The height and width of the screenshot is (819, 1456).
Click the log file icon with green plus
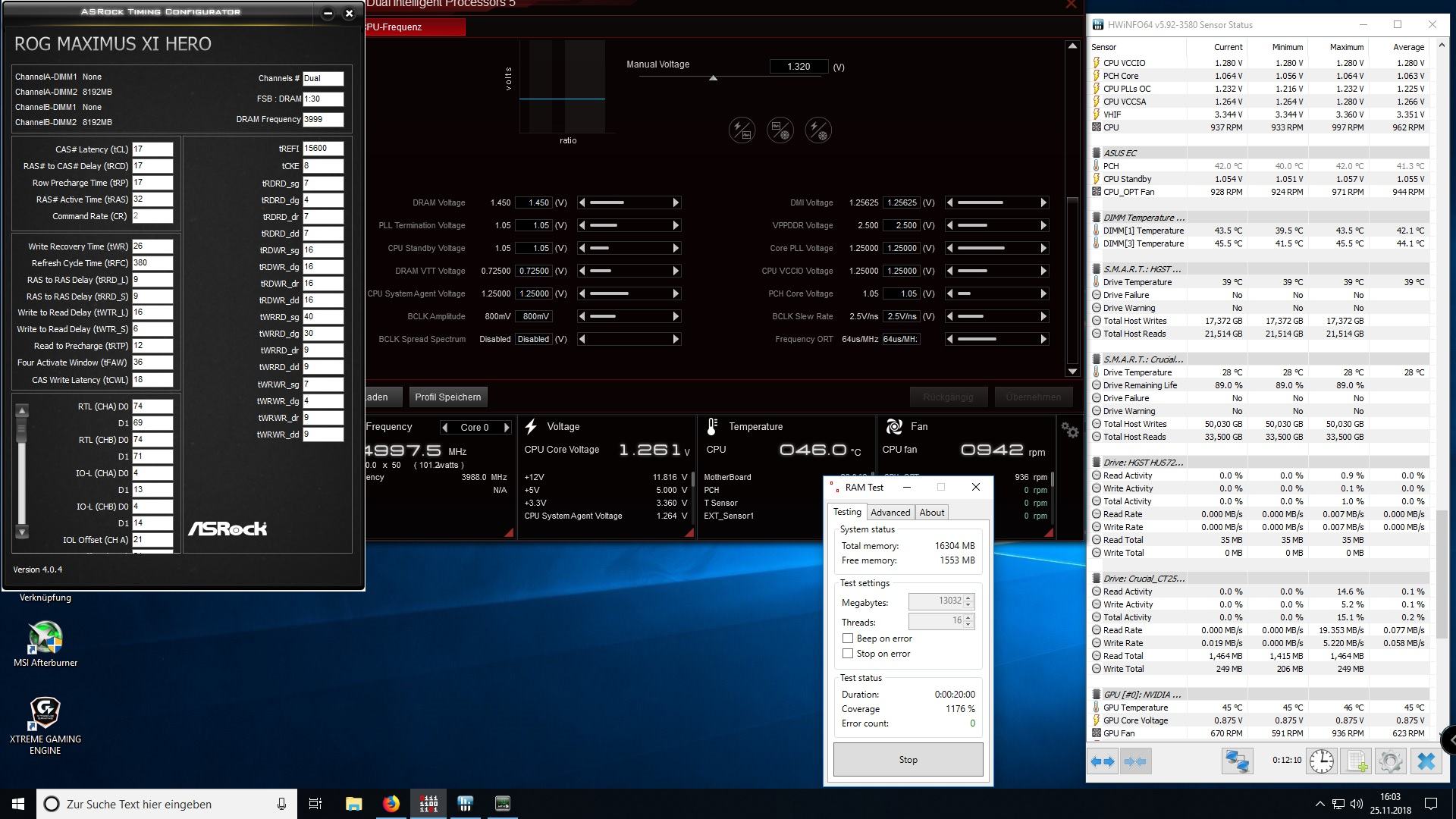pyautogui.click(x=1356, y=761)
